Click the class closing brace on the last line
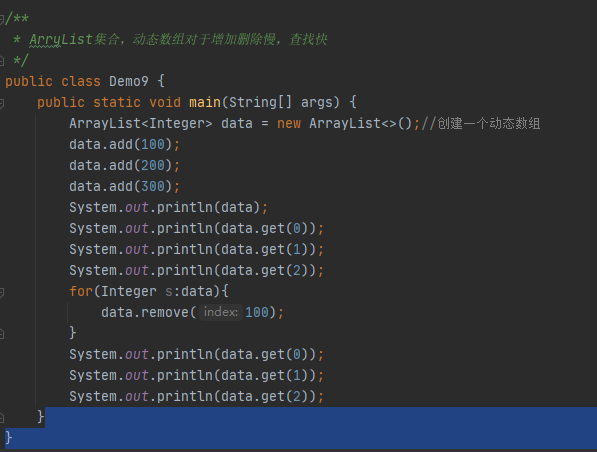This screenshot has width=597, height=452. pos(9,438)
